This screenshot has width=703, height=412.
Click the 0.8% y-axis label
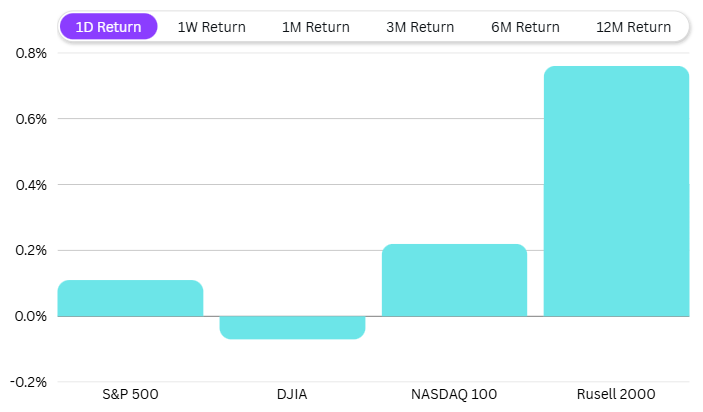tap(30, 53)
